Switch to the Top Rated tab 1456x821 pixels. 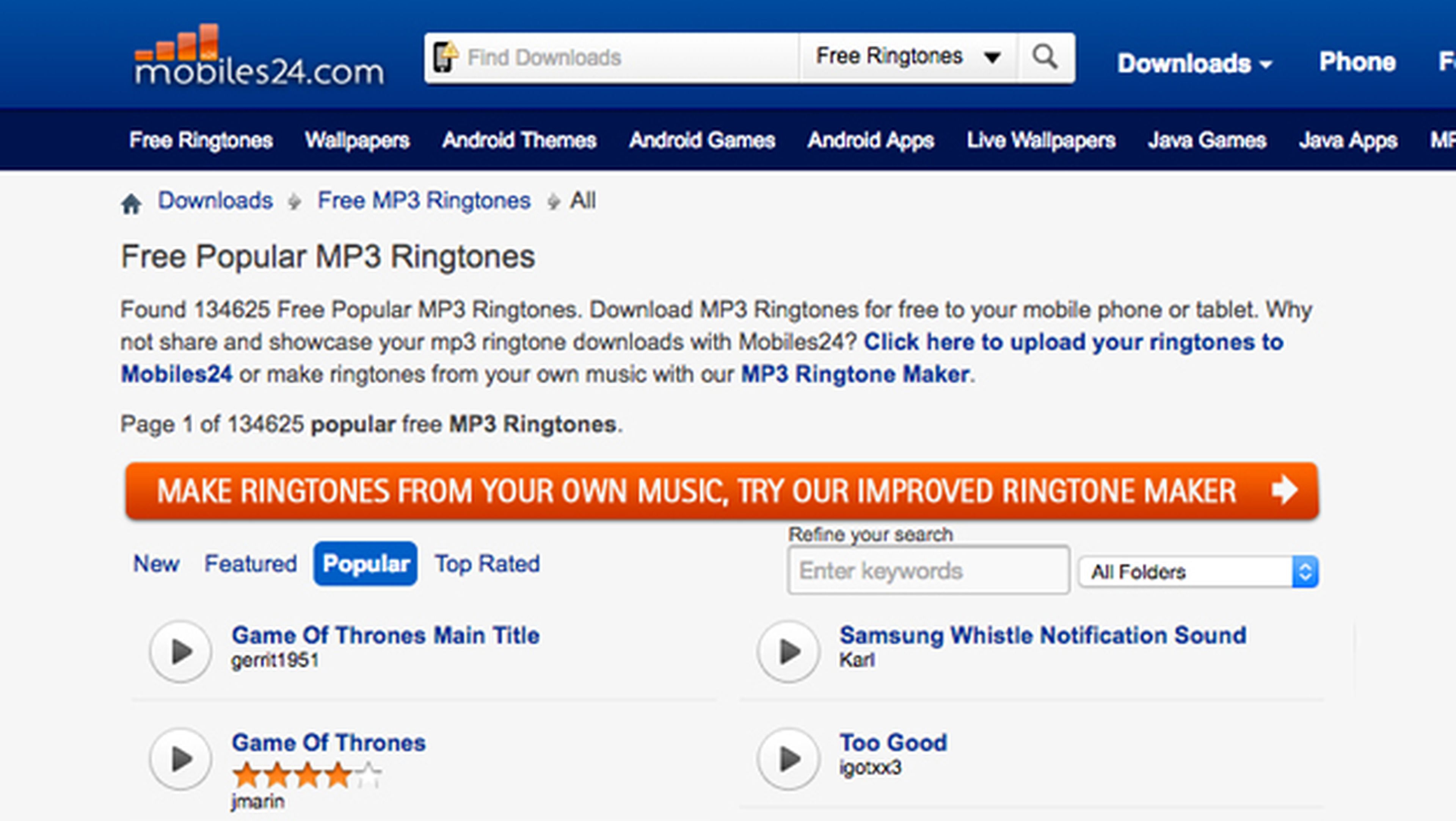487,563
